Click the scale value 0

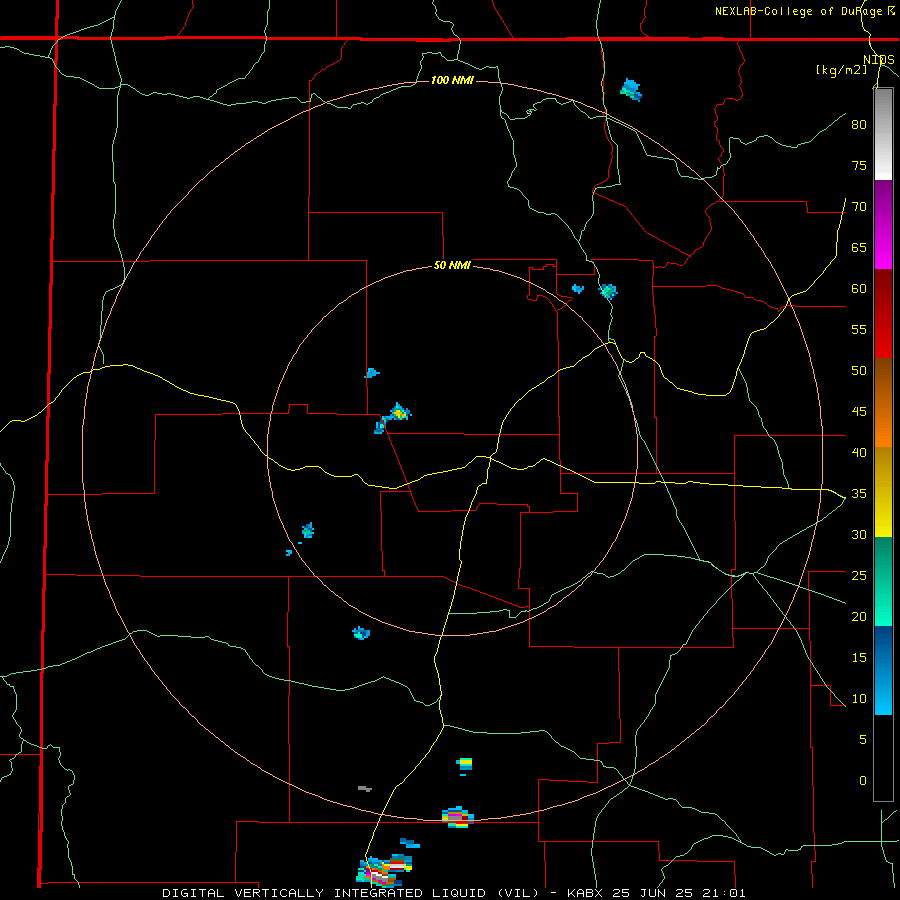tap(863, 781)
